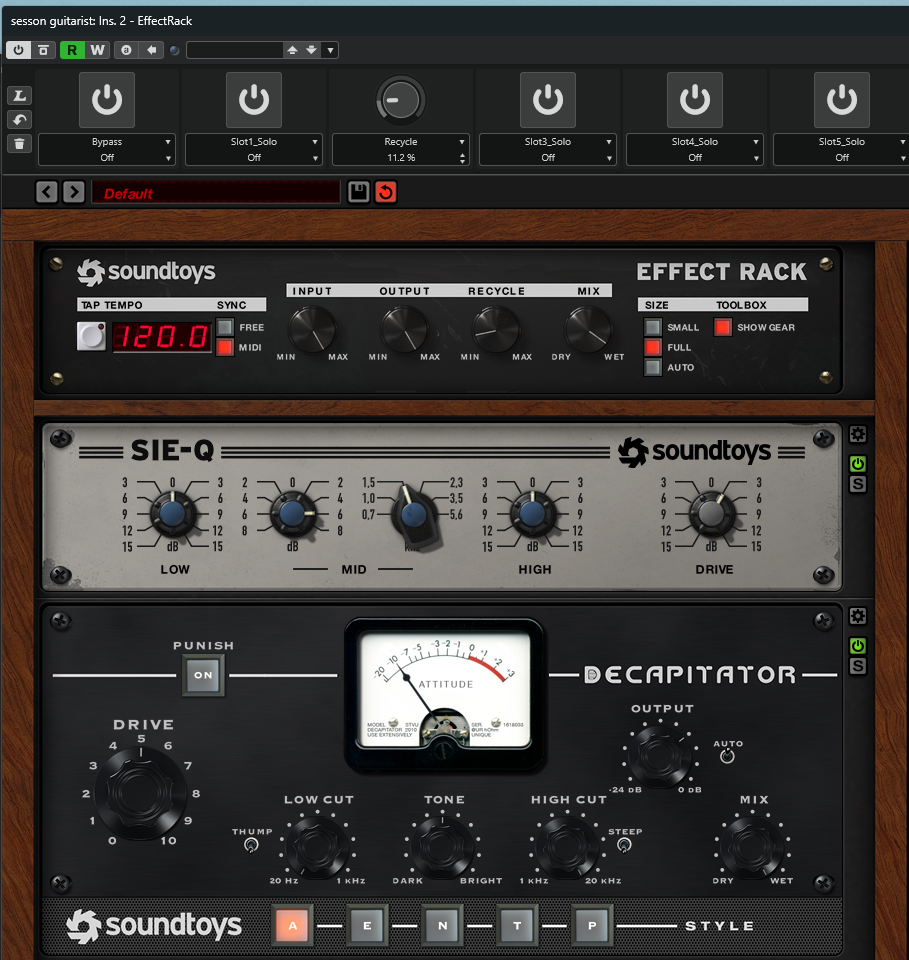Select Decapitator style N button
Image resolution: width=909 pixels, height=960 pixels.
point(443,926)
